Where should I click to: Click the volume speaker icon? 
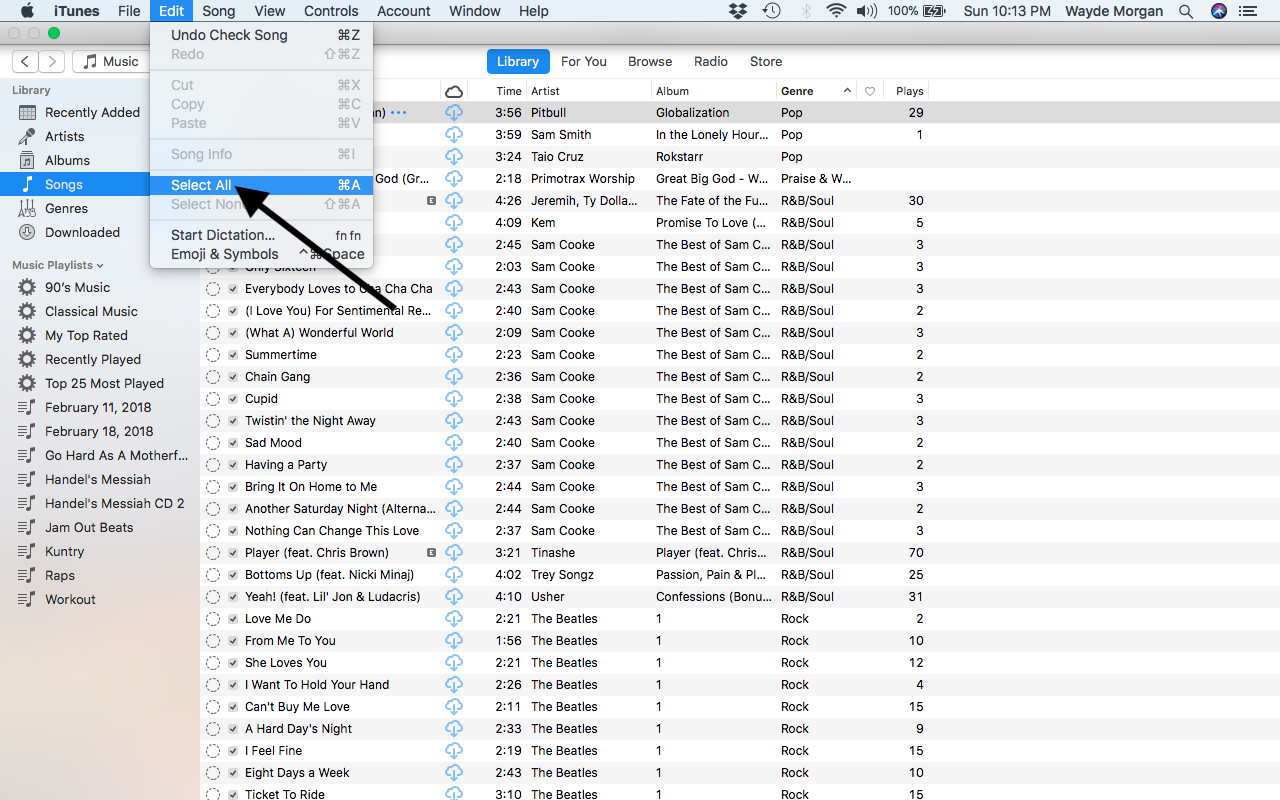[x=867, y=11]
